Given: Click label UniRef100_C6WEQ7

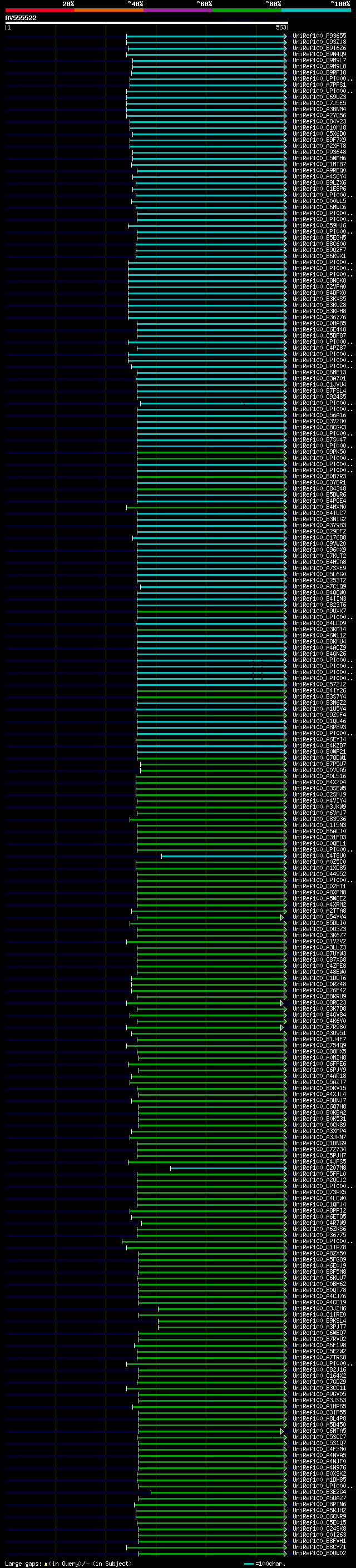Looking at the screenshot, I should tap(319, 1333).
